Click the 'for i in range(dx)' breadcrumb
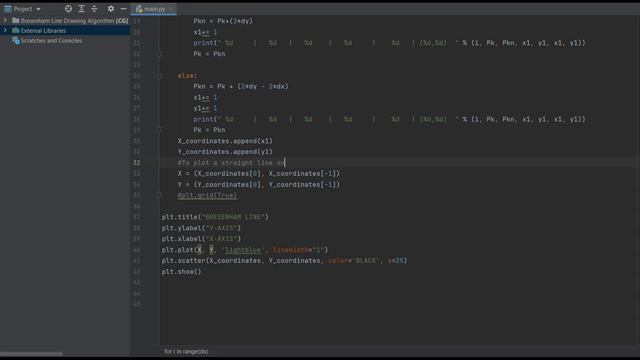The image size is (640, 360). pos(186,351)
